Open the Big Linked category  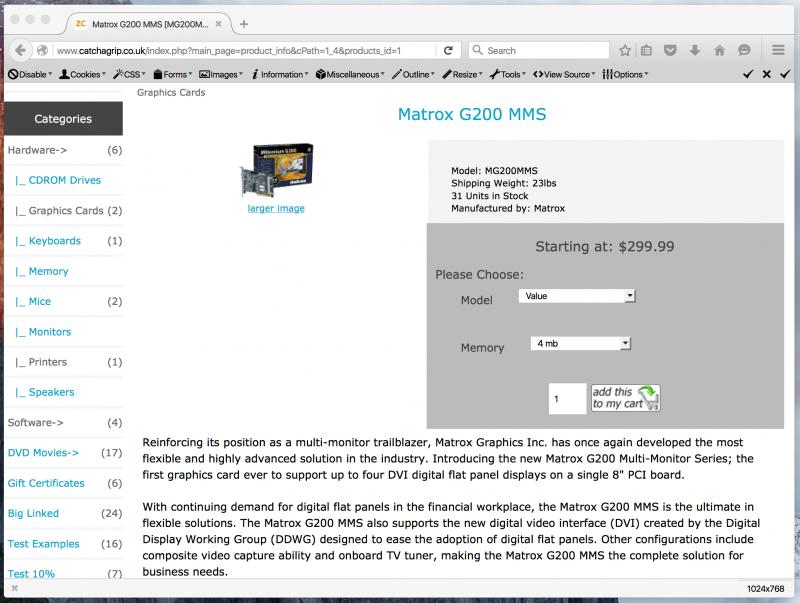33,513
